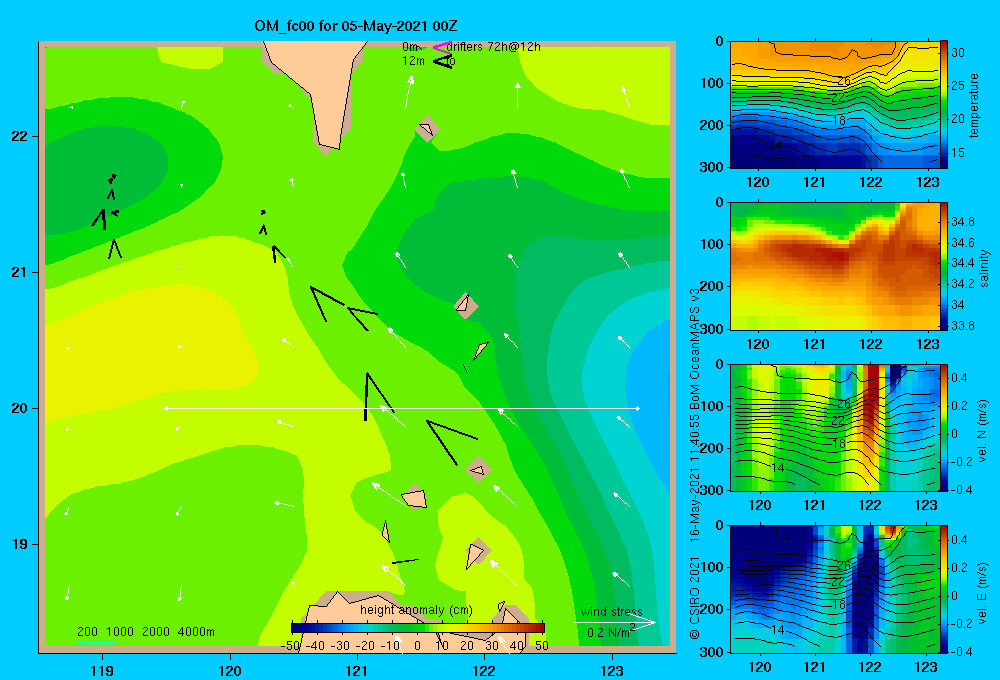Open the northward velocity cross-section panel
This screenshot has height=680, width=1000.
pos(835,427)
